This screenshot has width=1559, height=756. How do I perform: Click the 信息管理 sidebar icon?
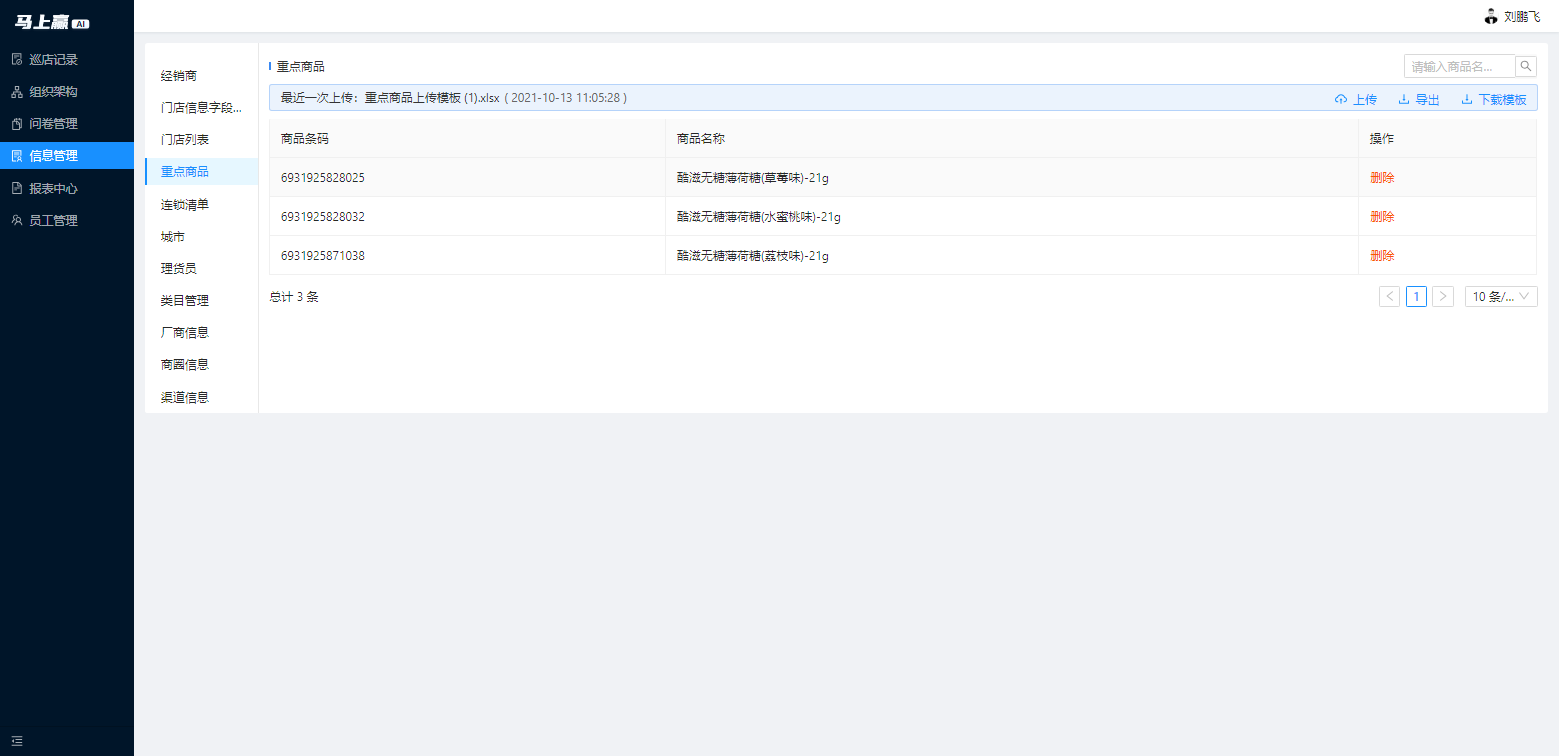point(17,156)
